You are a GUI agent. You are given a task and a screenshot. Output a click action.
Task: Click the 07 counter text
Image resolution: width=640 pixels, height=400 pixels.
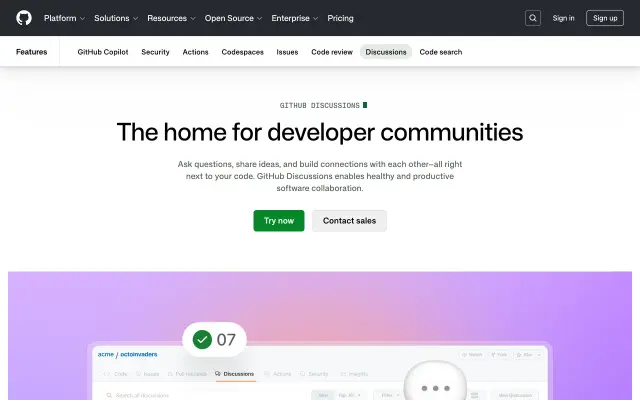(226, 340)
